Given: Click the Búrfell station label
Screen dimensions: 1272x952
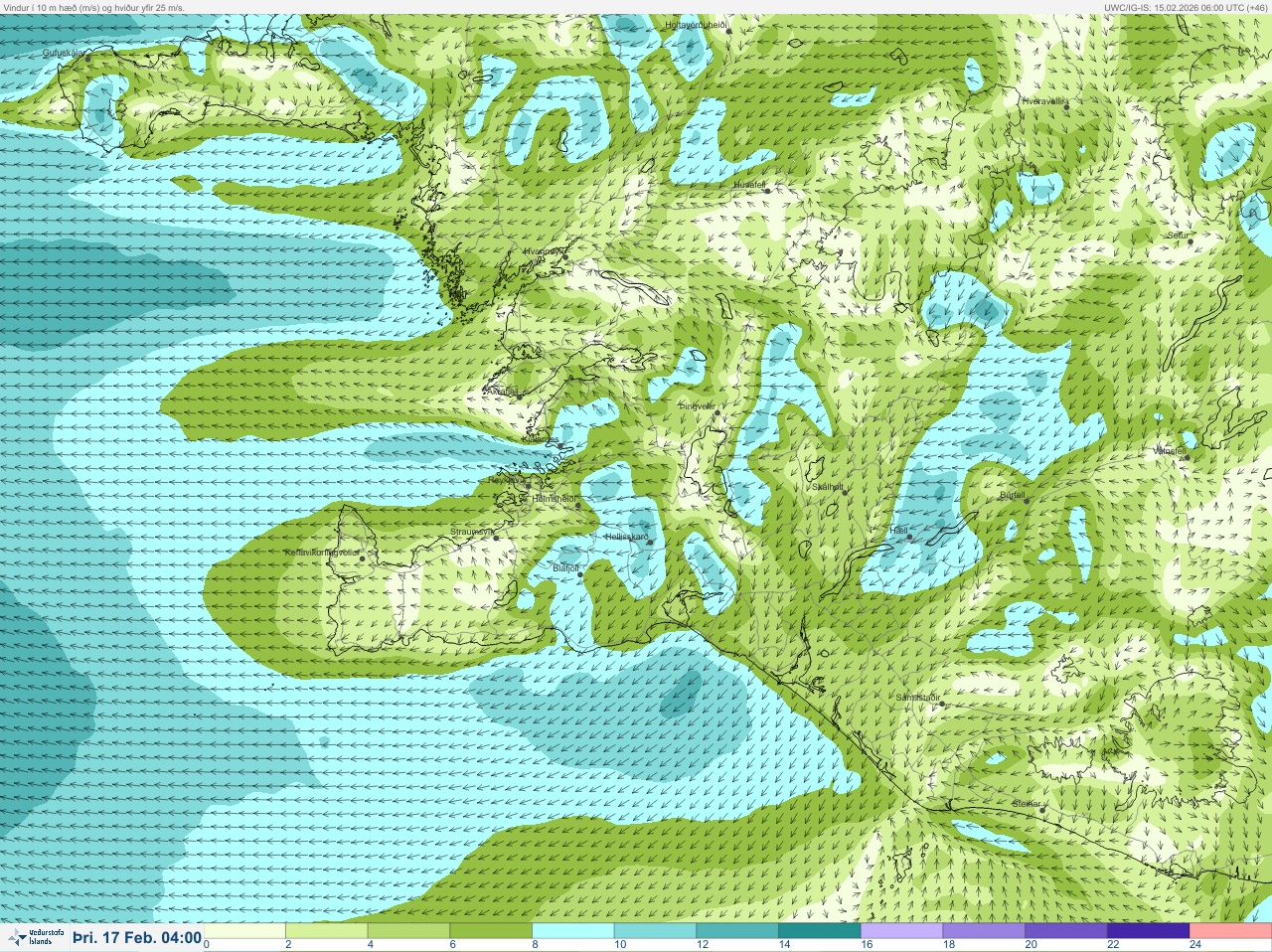Looking at the screenshot, I should click(x=1012, y=494).
